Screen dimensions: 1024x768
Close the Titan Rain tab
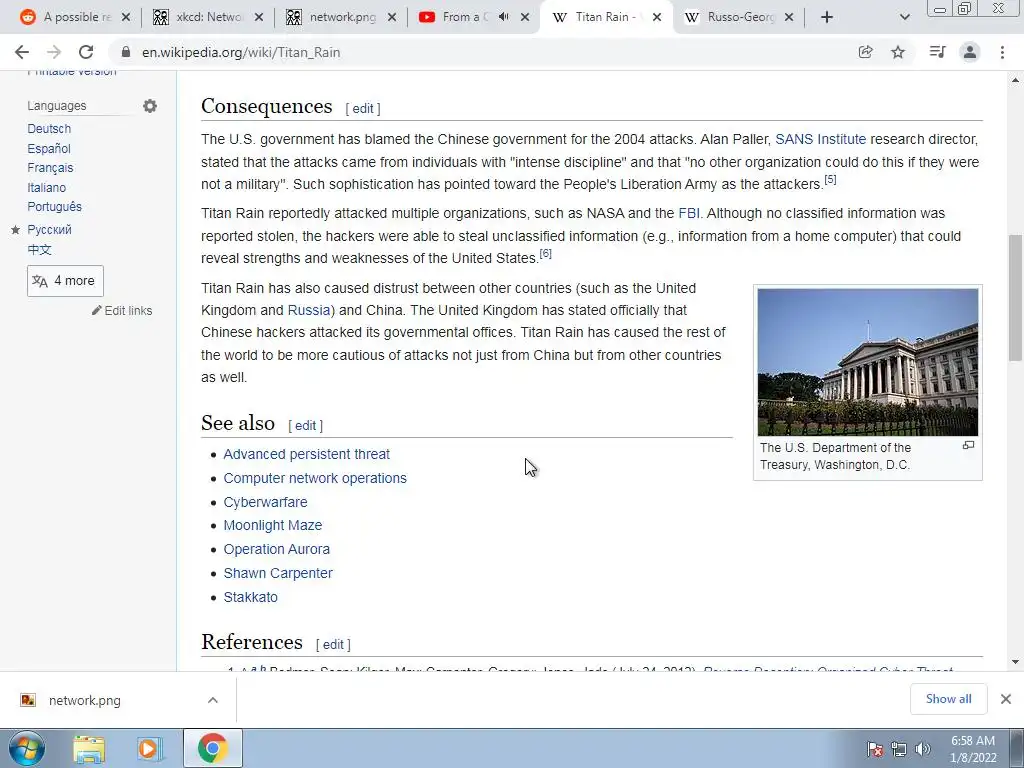coord(657,17)
